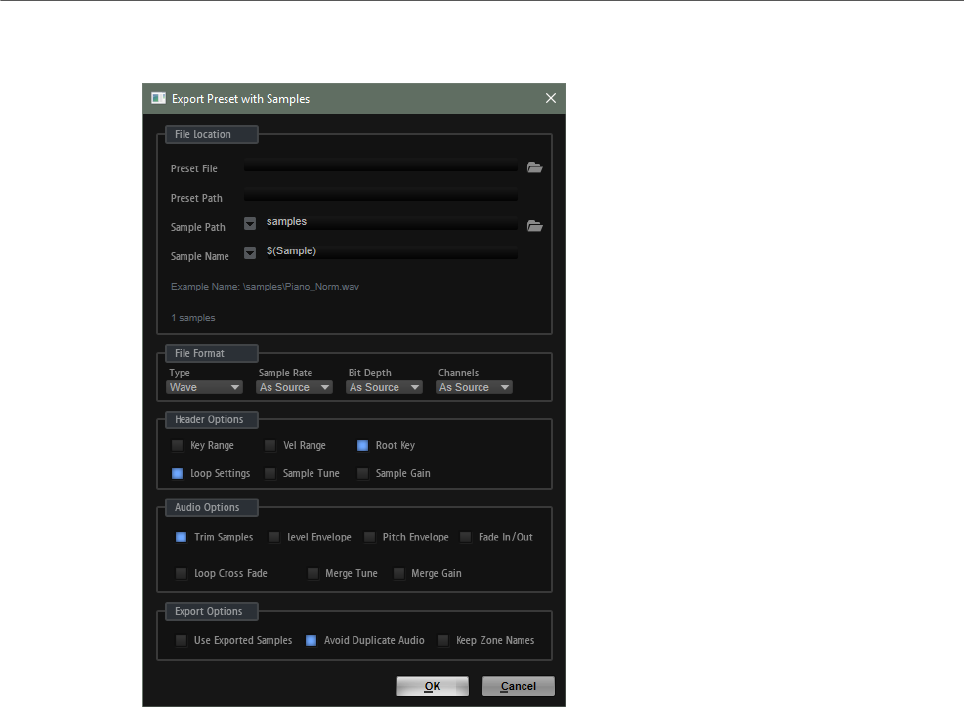Disable the Loop Settings checkbox
Screen dimensions: 964x707
point(178,473)
